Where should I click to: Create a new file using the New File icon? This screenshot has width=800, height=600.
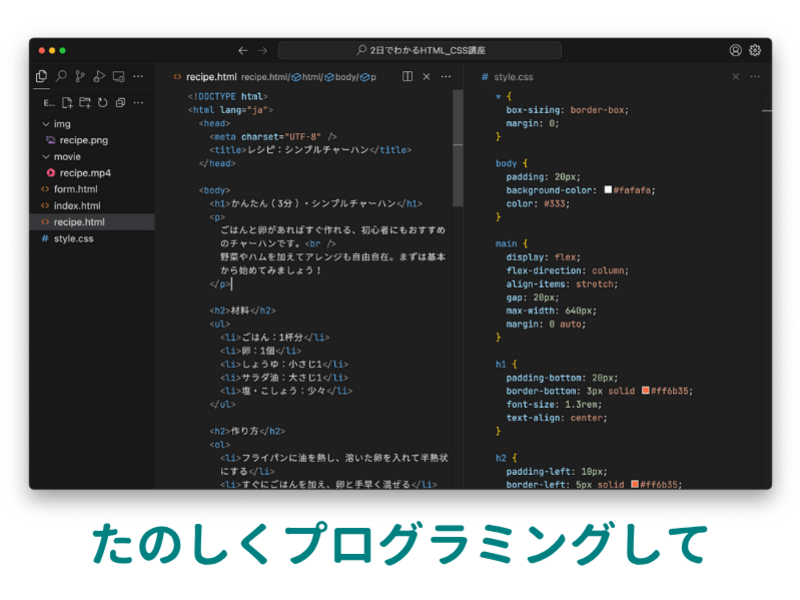pos(67,102)
